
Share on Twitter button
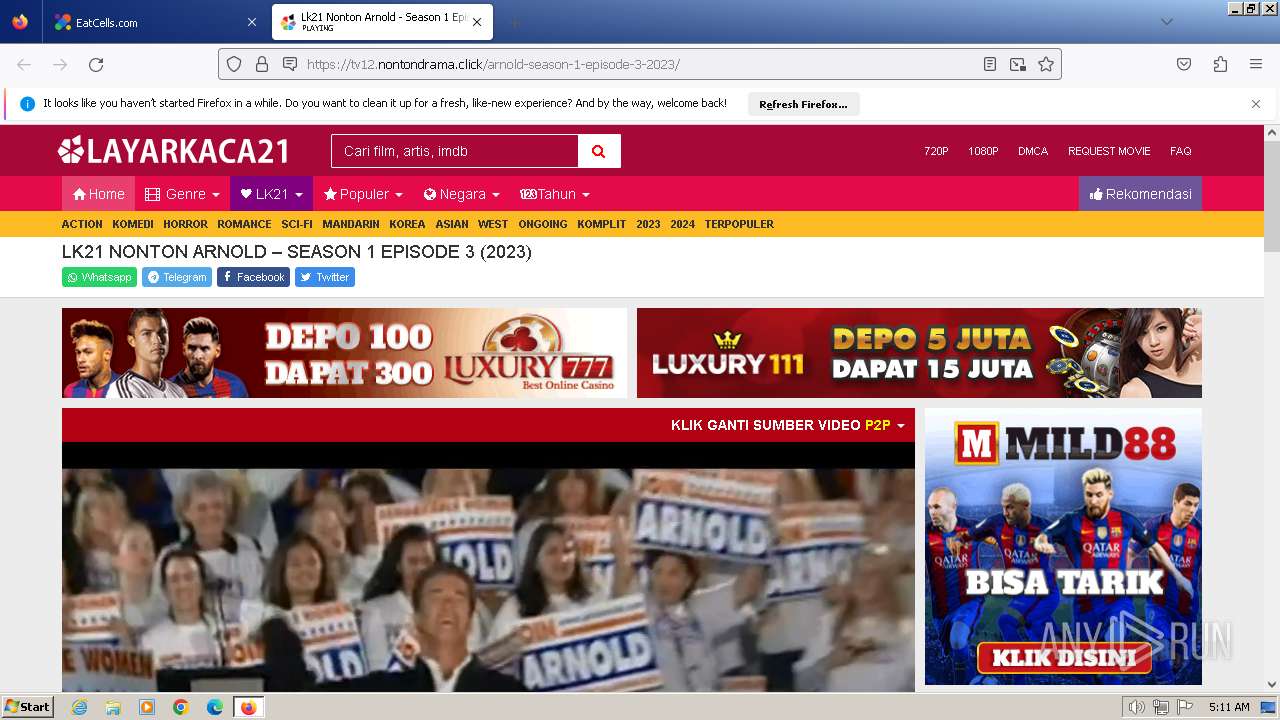pyautogui.click(x=325, y=277)
